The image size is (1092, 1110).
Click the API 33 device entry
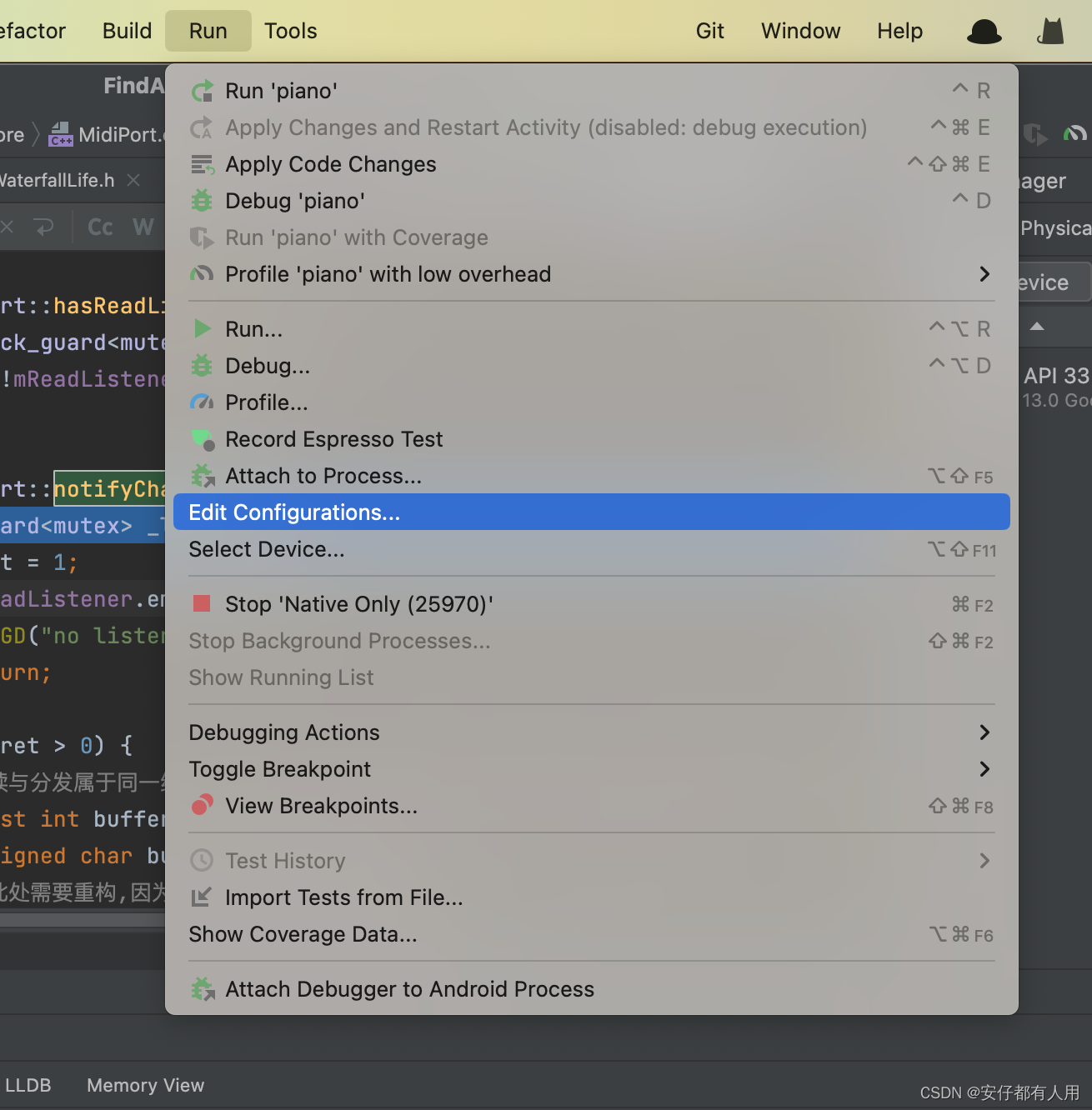pyautogui.click(x=1056, y=387)
